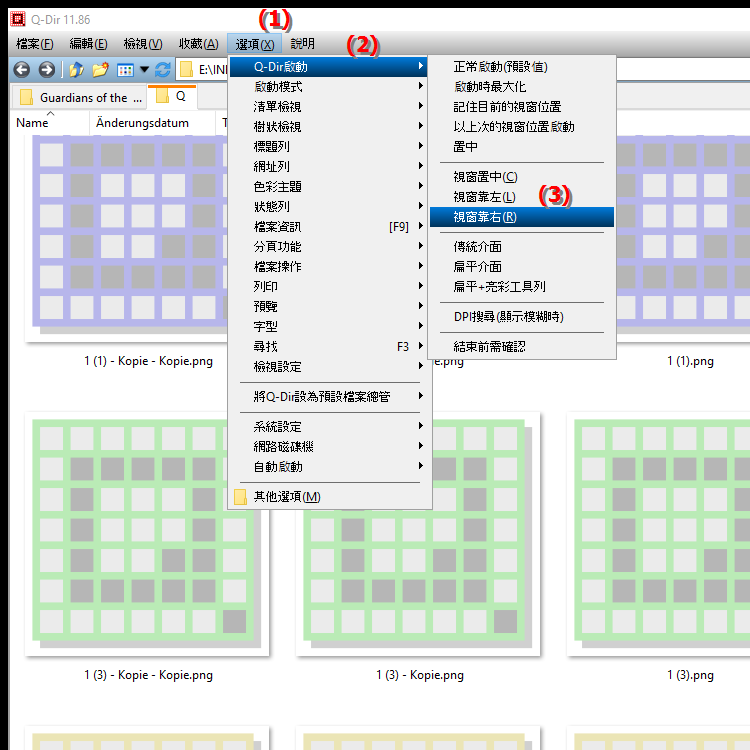
Task: Open the 預覽 submenu
Action: pos(329,307)
